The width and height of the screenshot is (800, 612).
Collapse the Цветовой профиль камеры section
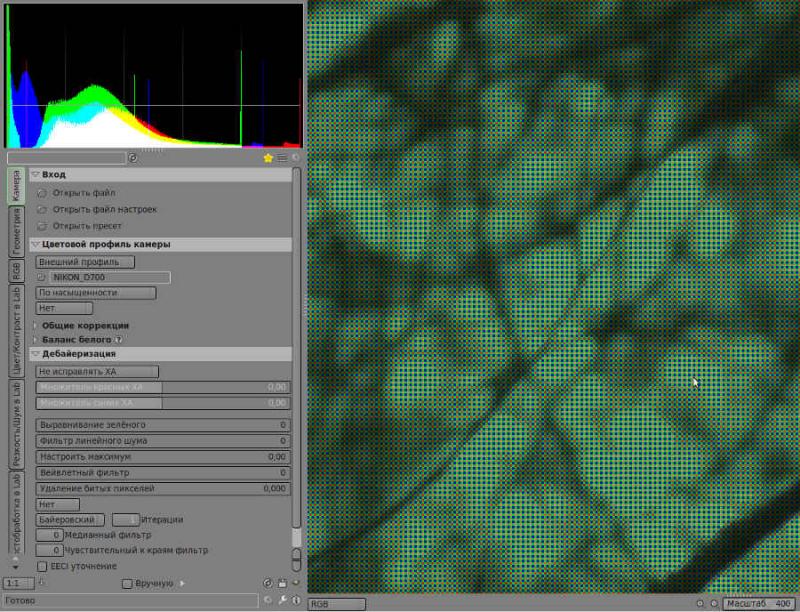pyautogui.click(x=35, y=244)
